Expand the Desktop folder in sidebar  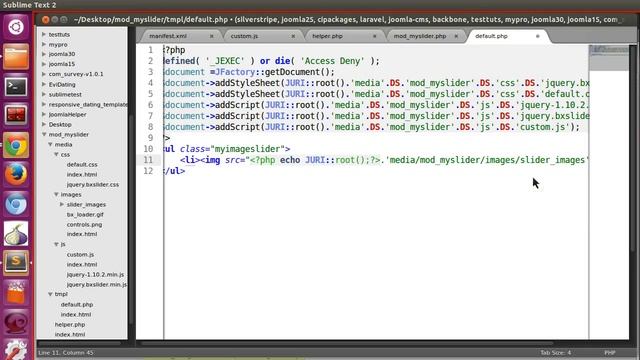click(x=44, y=124)
